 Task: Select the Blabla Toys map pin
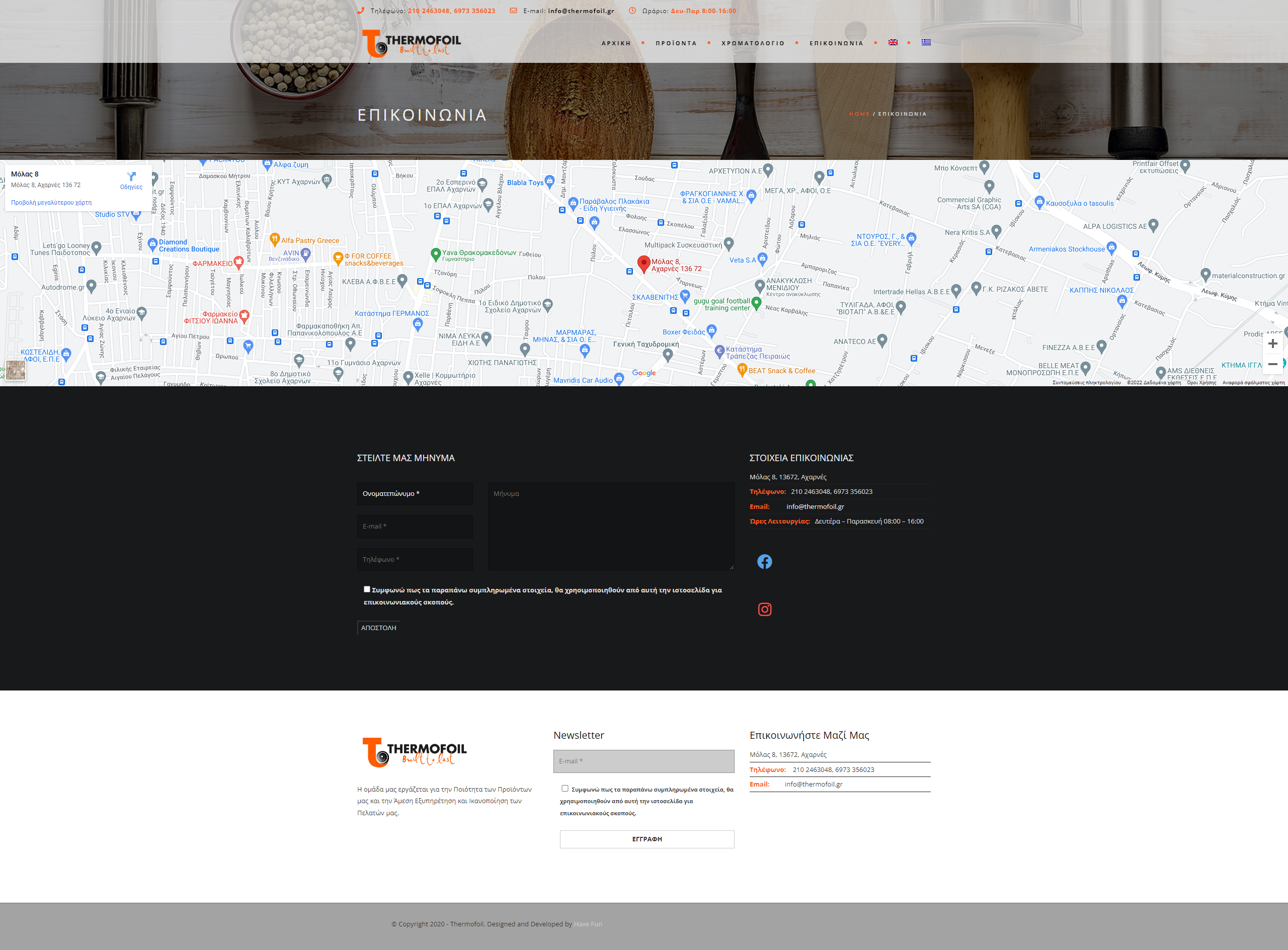click(x=549, y=182)
